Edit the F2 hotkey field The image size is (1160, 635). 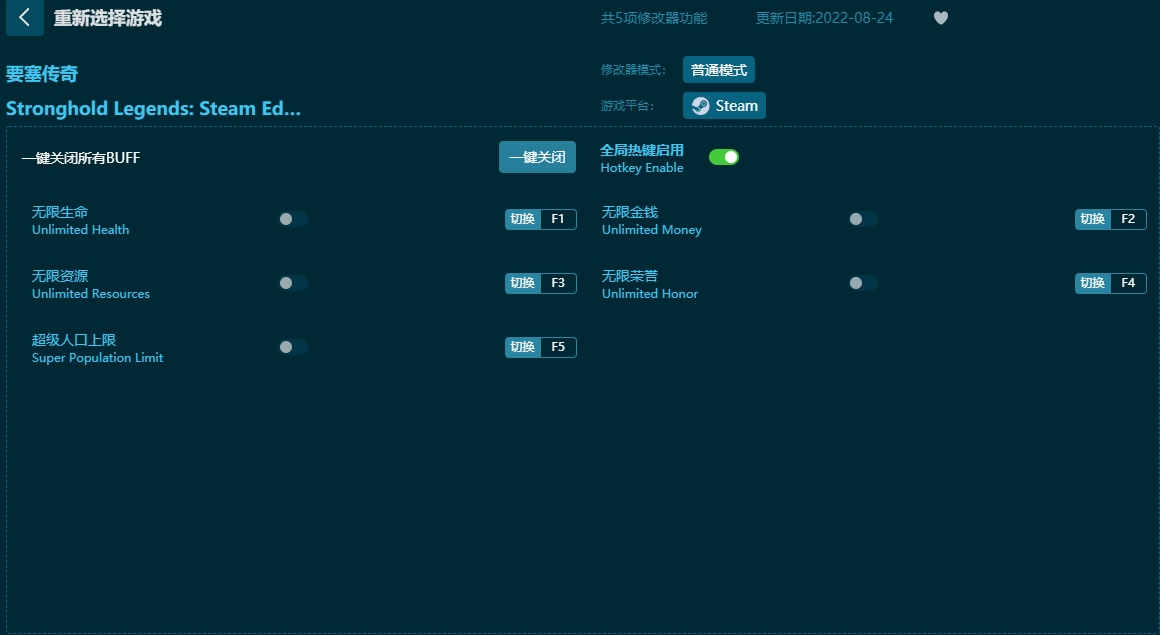(1127, 219)
